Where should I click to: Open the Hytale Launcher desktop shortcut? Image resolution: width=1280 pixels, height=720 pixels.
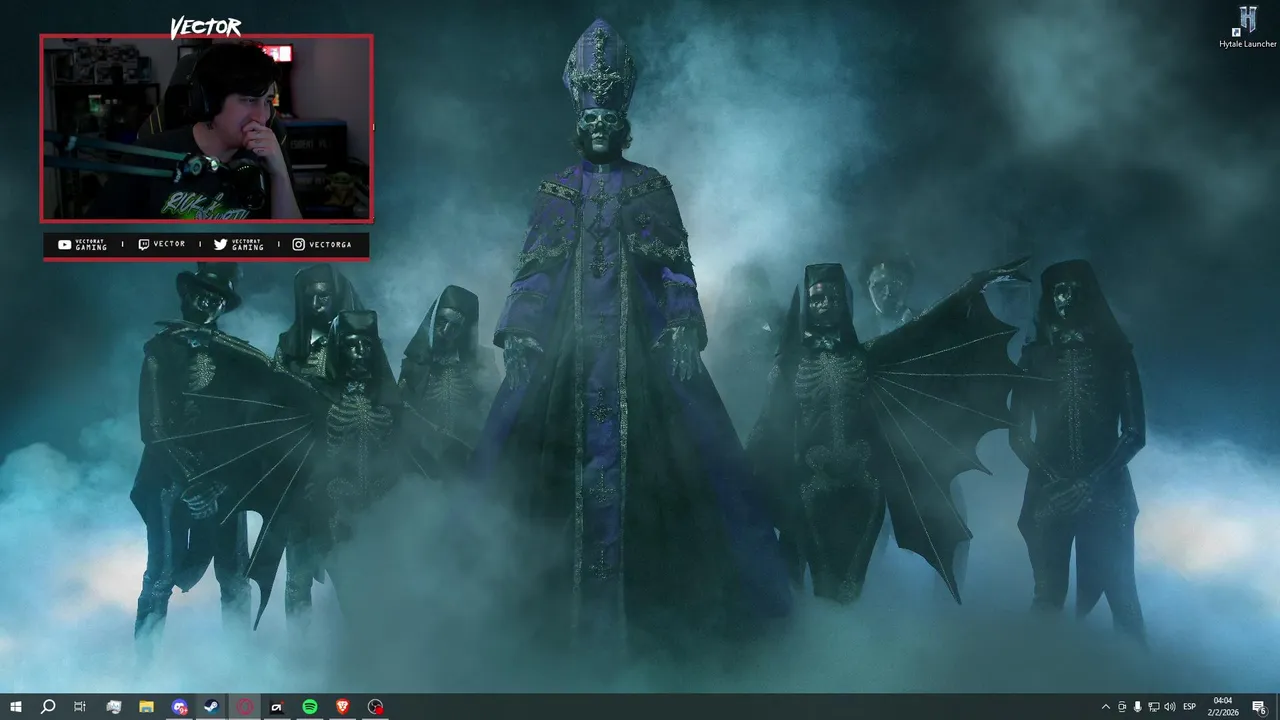click(x=1247, y=27)
